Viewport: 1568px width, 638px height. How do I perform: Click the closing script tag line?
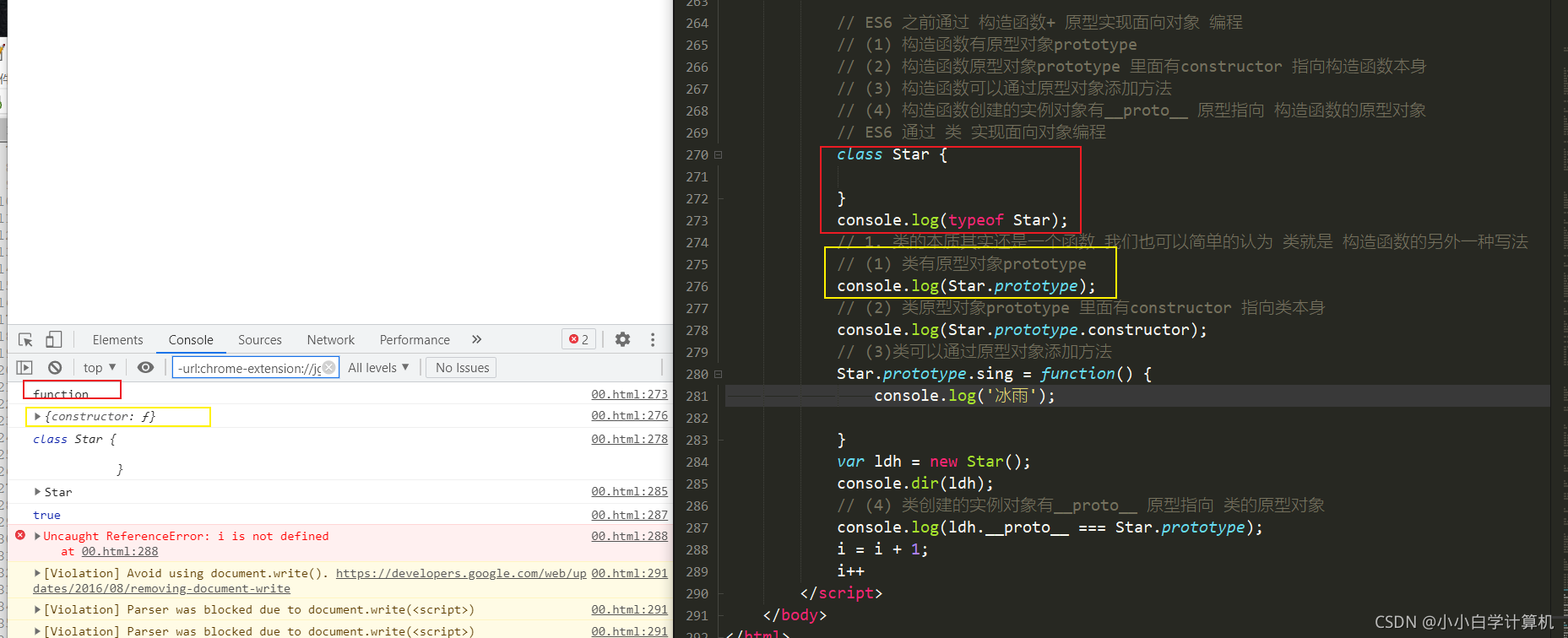841,593
